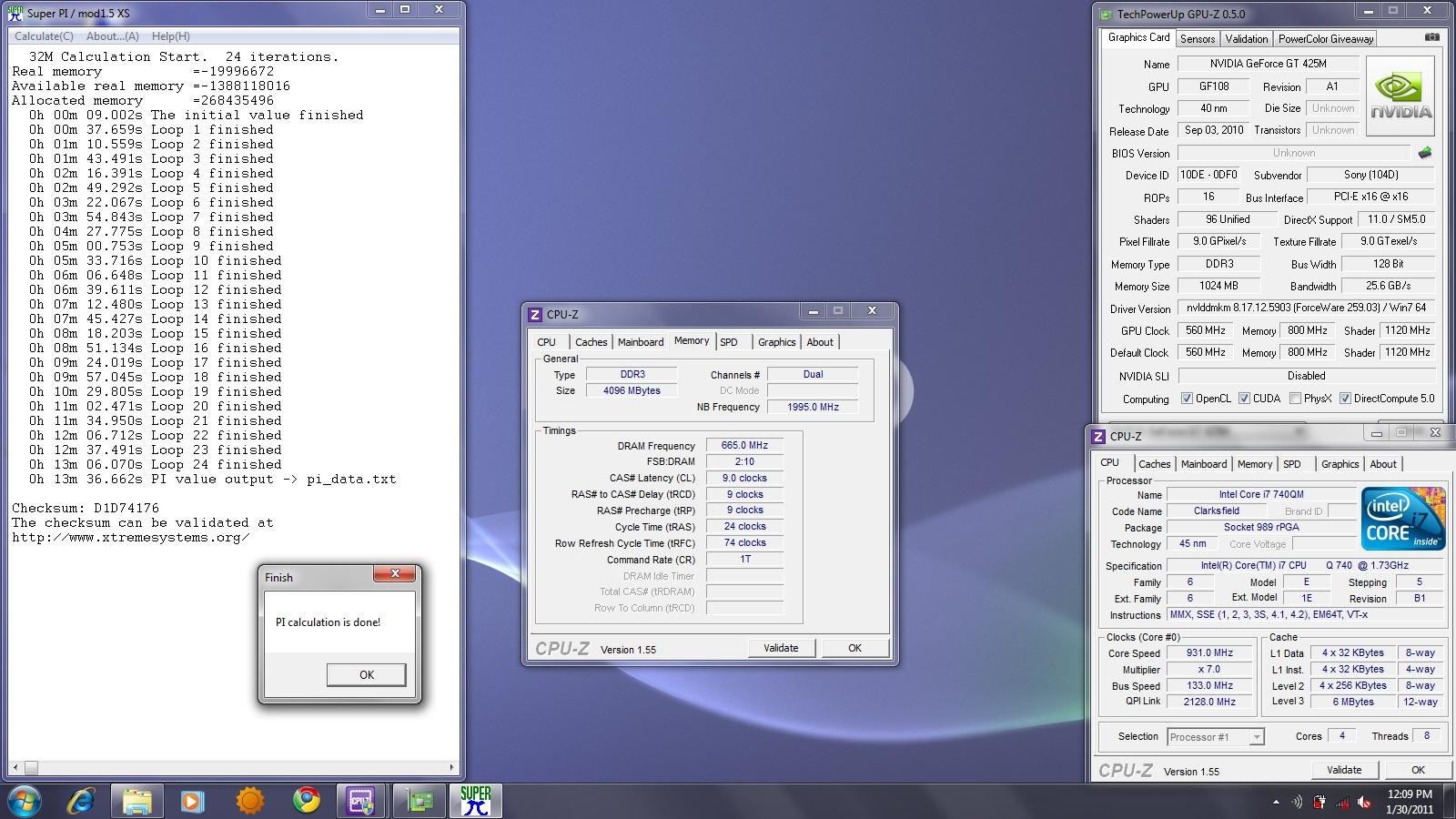Click the Core Speed value 931.0 MHz

(x=1209, y=653)
